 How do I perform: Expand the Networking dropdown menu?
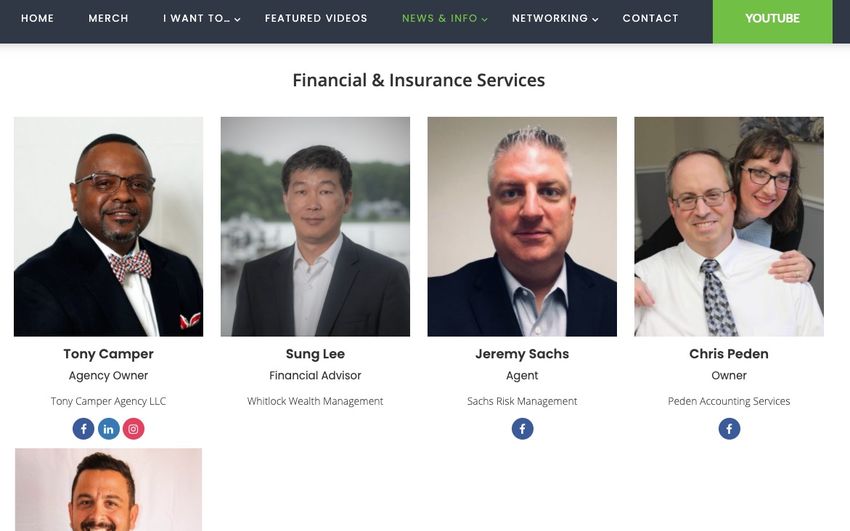555,18
